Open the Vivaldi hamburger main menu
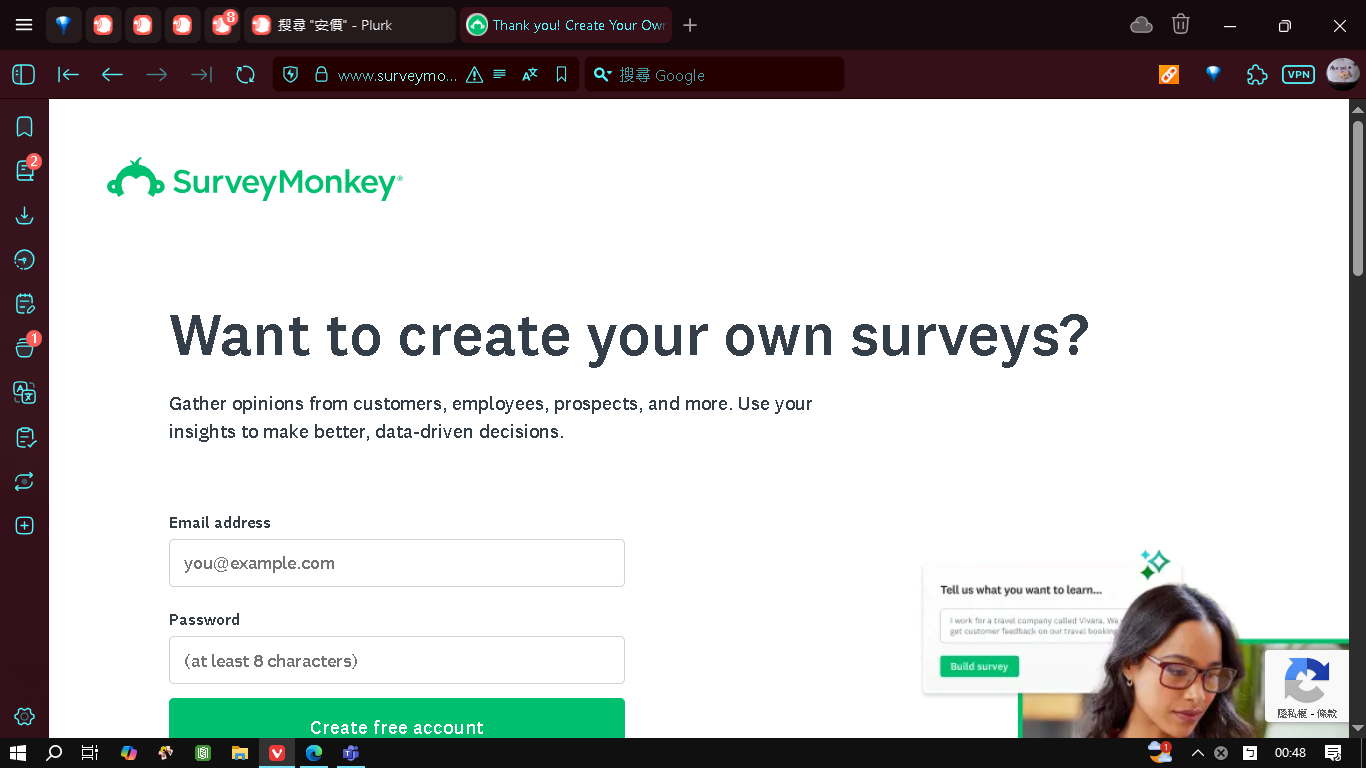This screenshot has height=768, width=1366. pos(24,25)
